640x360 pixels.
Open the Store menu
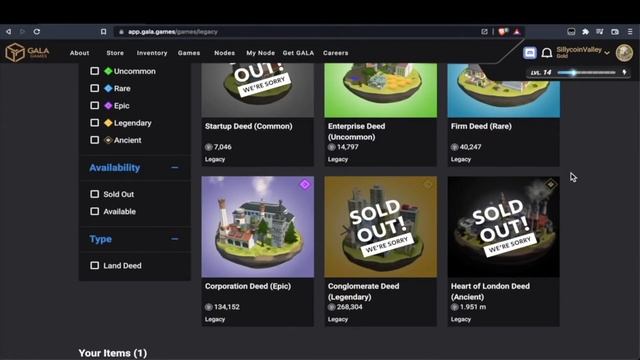pyautogui.click(x=115, y=53)
